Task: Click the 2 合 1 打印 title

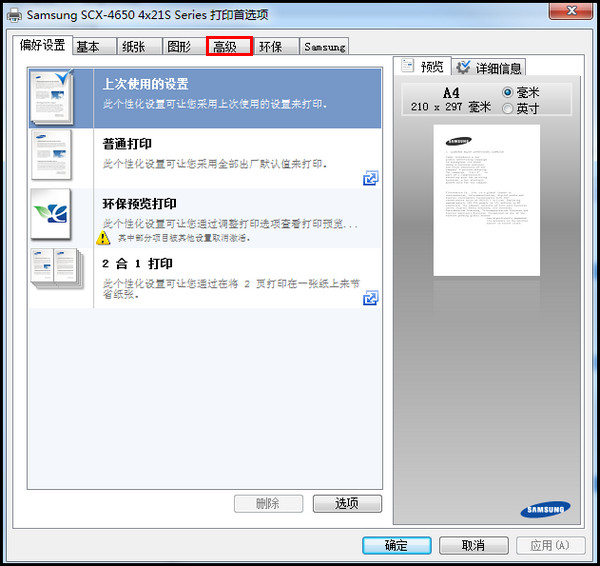Action: click(137, 263)
